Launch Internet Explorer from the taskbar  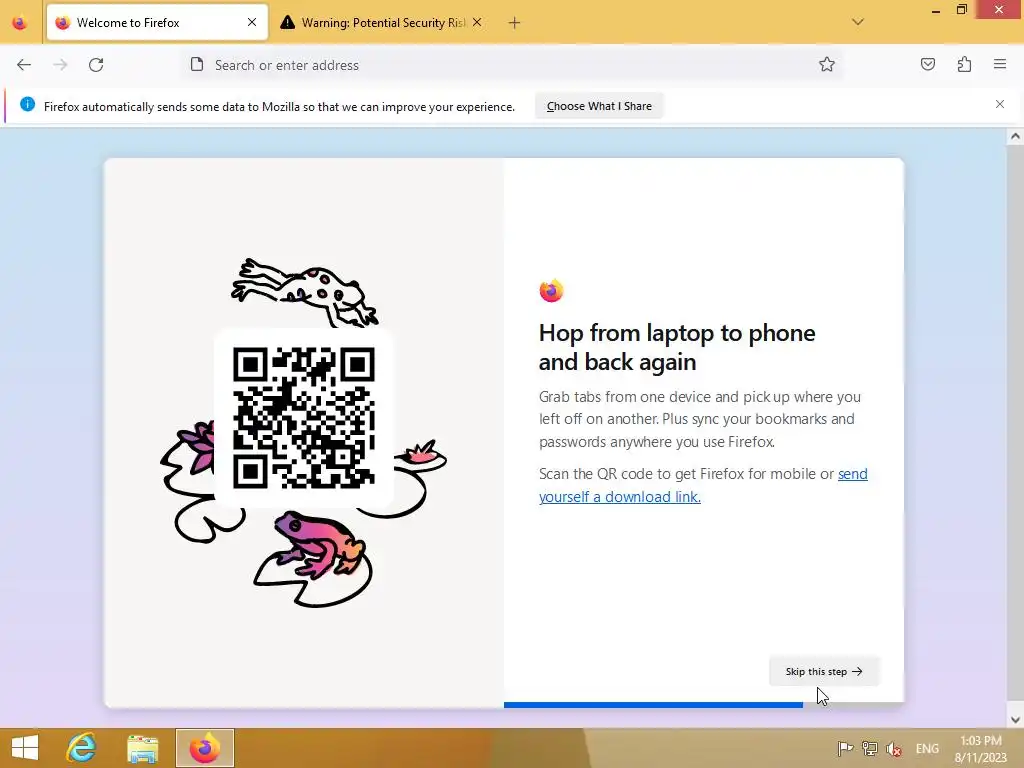coord(82,748)
